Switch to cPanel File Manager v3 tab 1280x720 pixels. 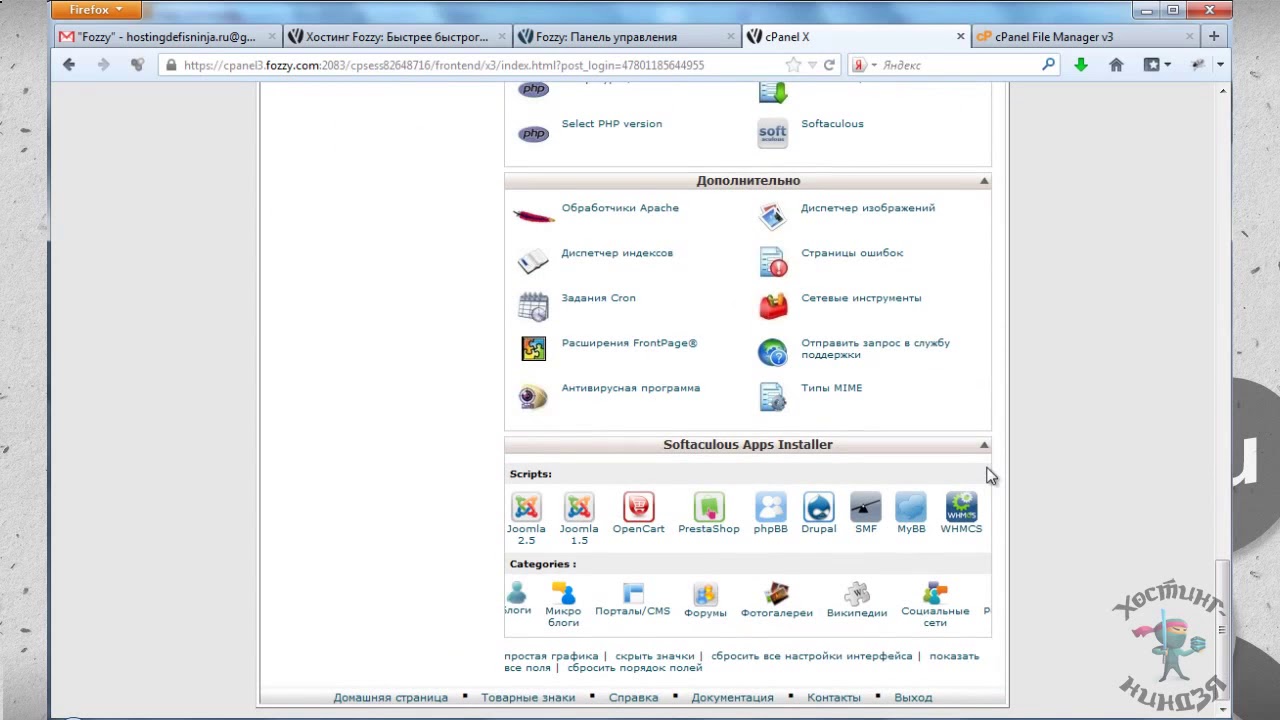coord(1085,37)
